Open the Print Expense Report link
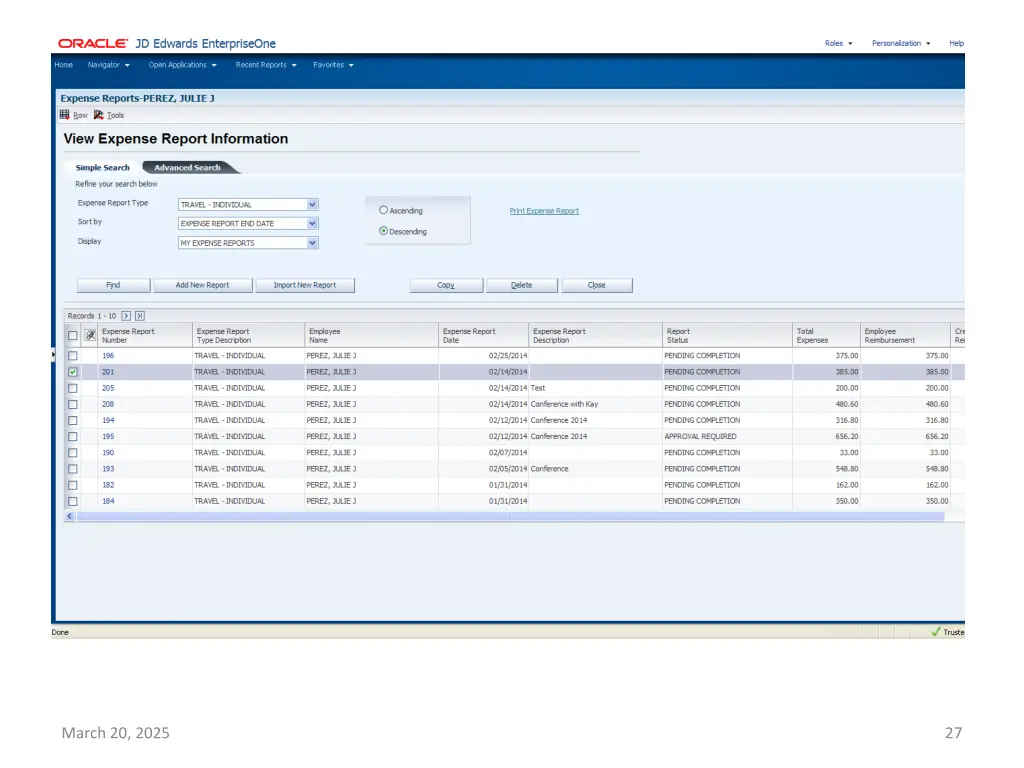Viewport: 1024px width, 768px height. (544, 211)
